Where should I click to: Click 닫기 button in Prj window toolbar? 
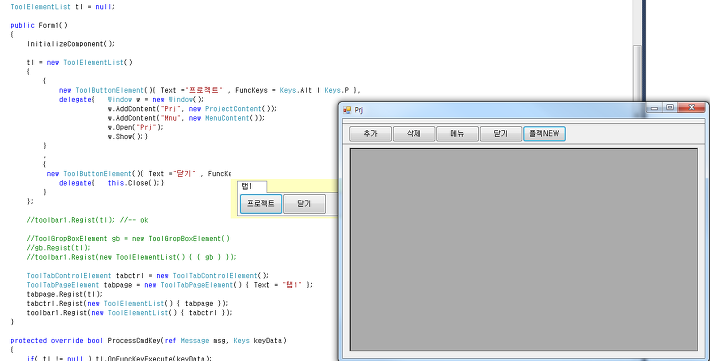click(500, 134)
